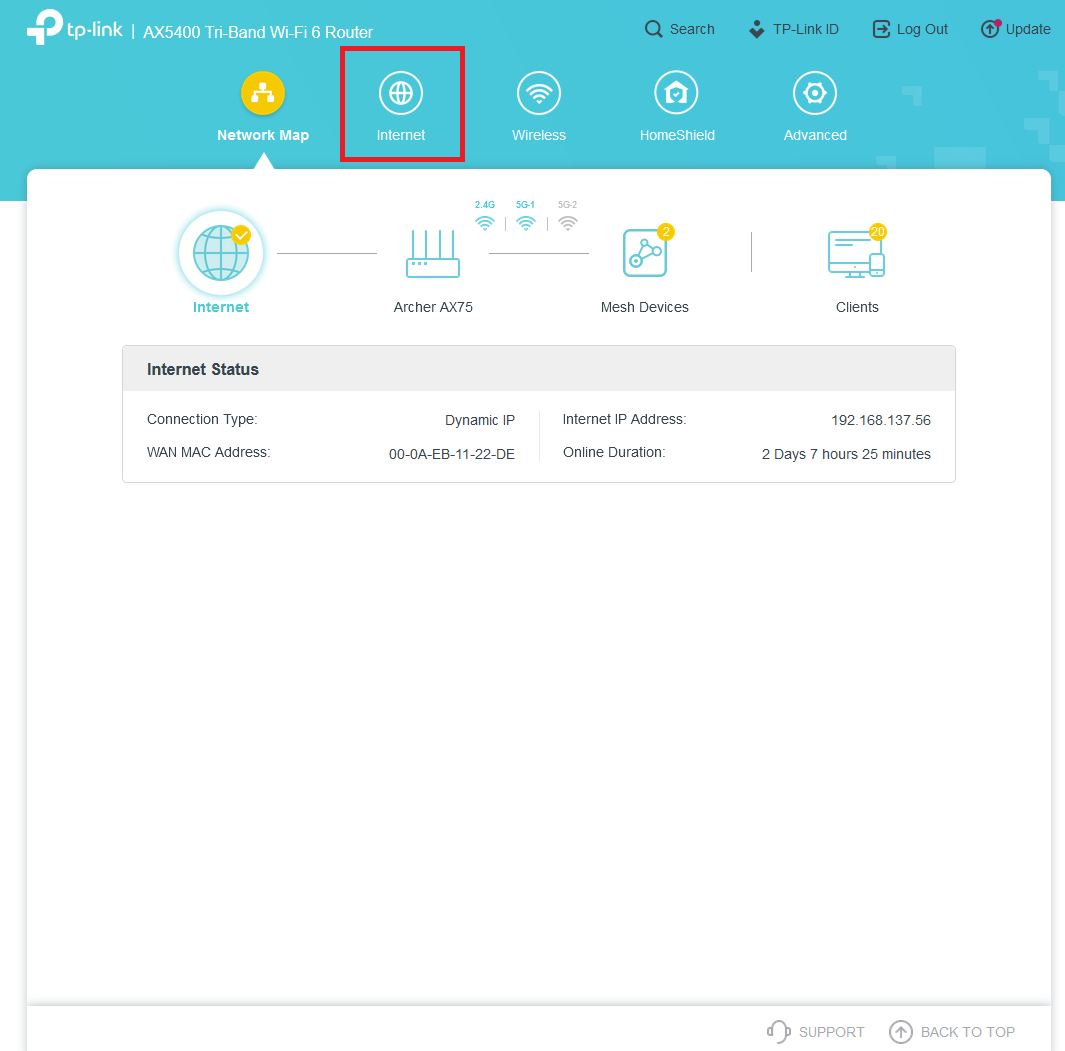The height and width of the screenshot is (1051, 1065).
Task: Click the 5G-1 Wi-Fi band indicator
Action: (x=526, y=218)
